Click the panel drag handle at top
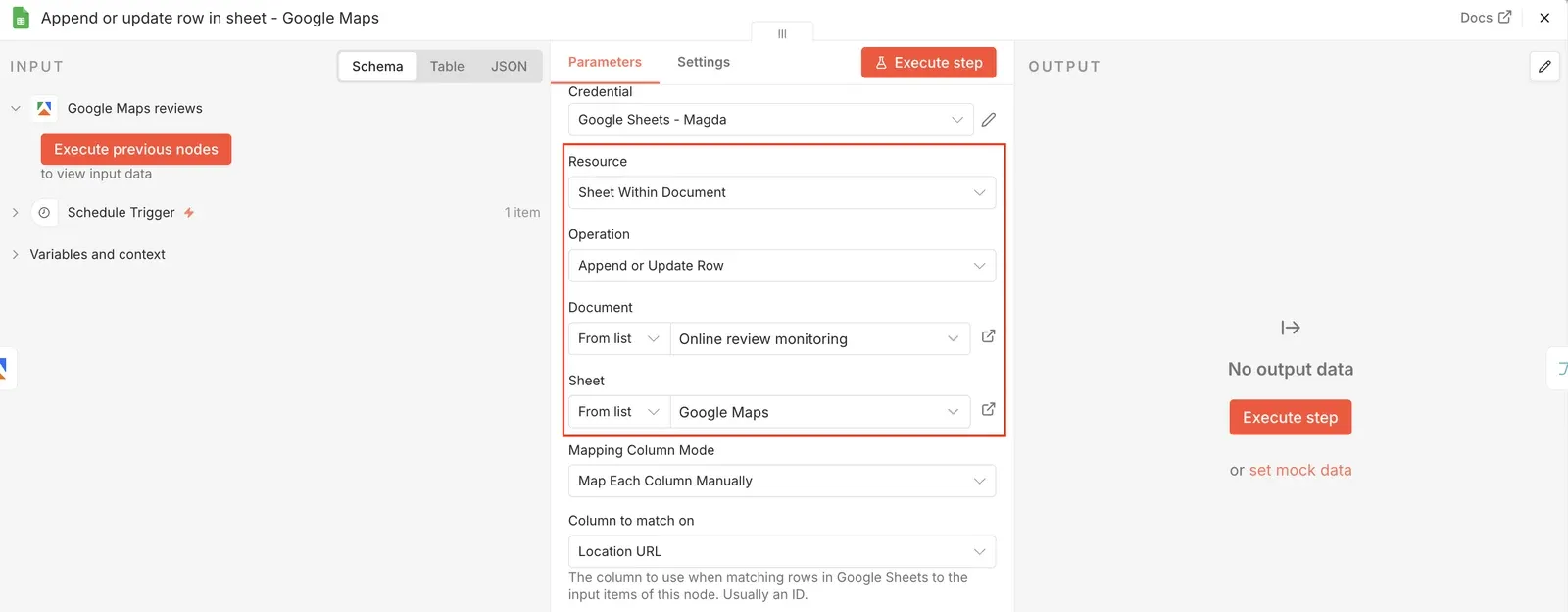Image resolution: width=1568 pixels, height=612 pixels. pos(782,33)
